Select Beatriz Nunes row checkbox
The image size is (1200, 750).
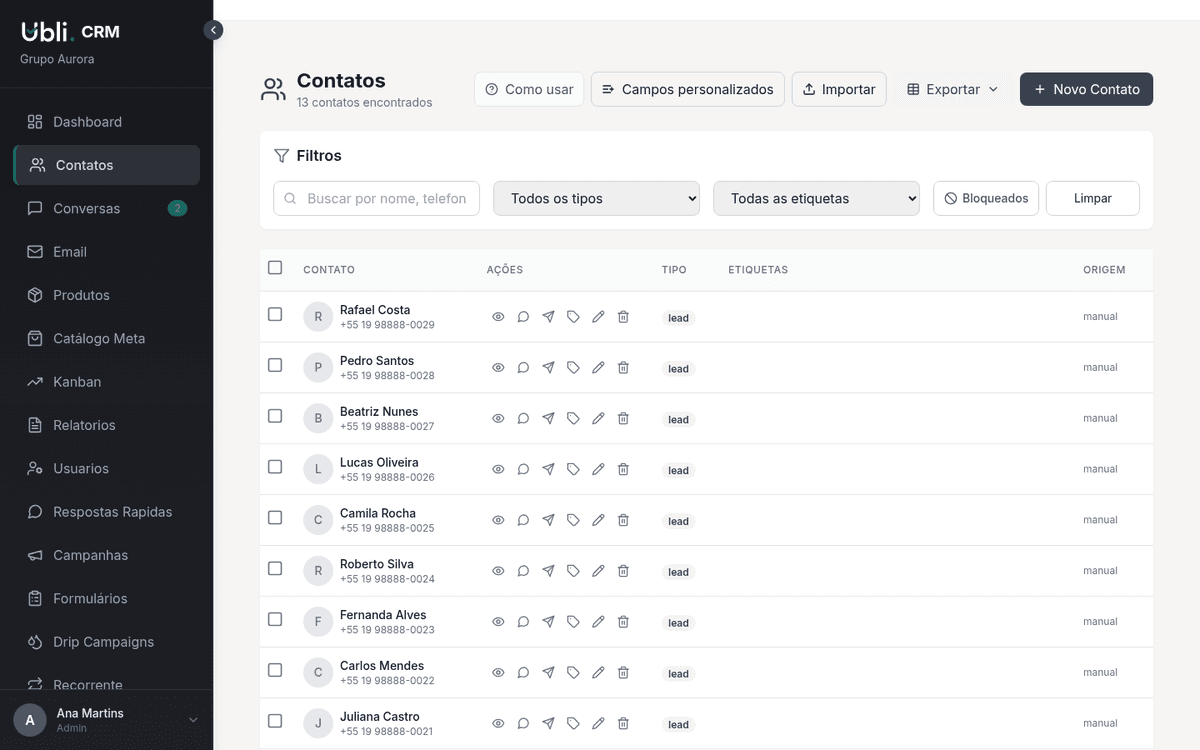coord(275,416)
